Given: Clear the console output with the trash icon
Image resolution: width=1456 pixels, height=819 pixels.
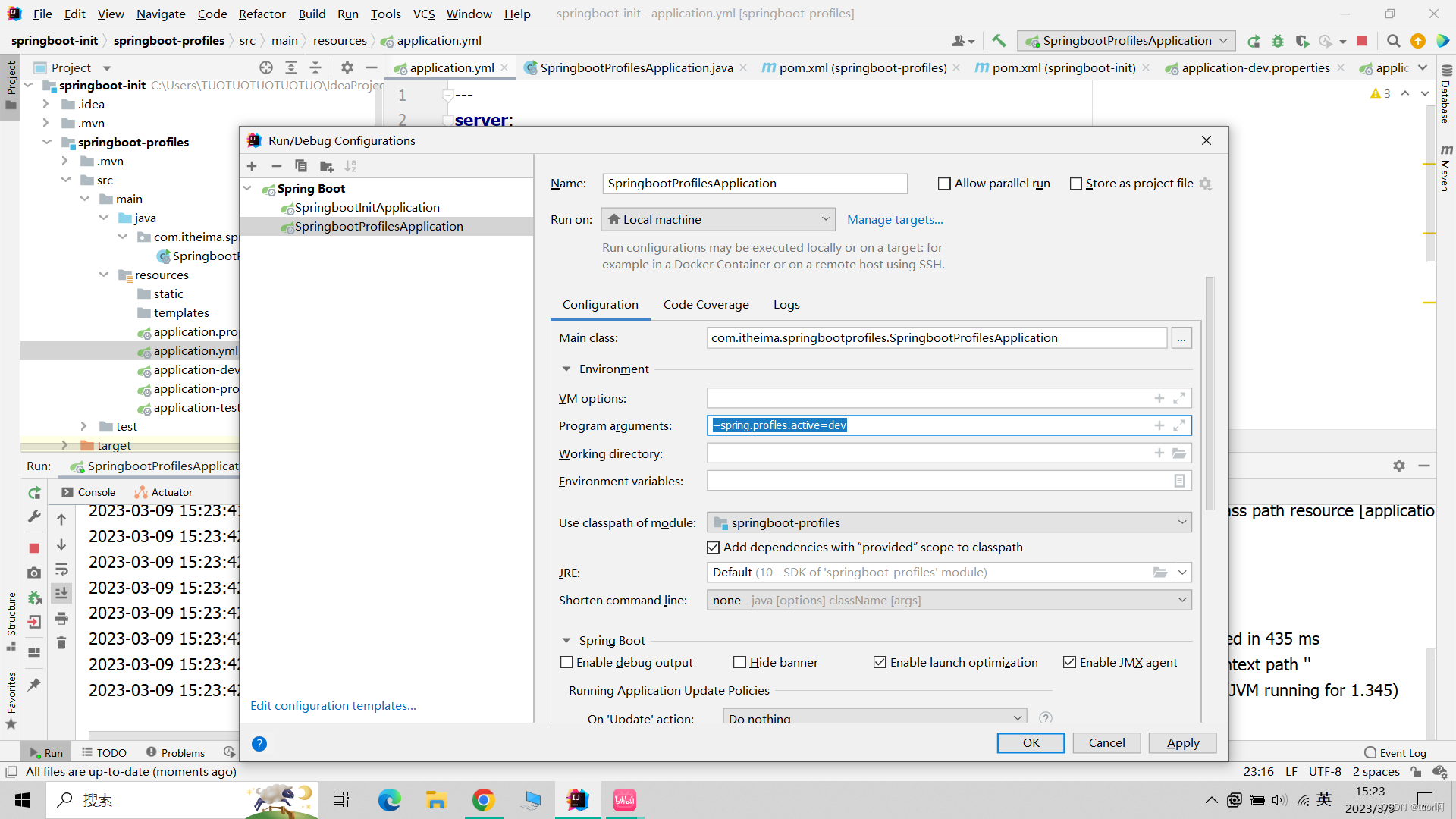Looking at the screenshot, I should [61, 642].
